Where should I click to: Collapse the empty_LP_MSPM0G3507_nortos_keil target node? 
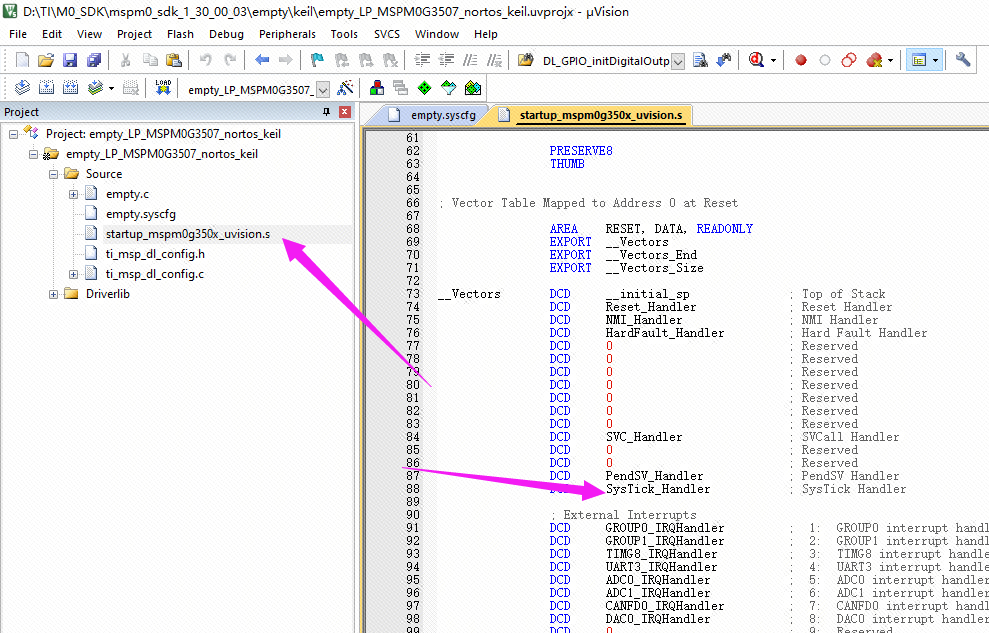click(x=33, y=154)
